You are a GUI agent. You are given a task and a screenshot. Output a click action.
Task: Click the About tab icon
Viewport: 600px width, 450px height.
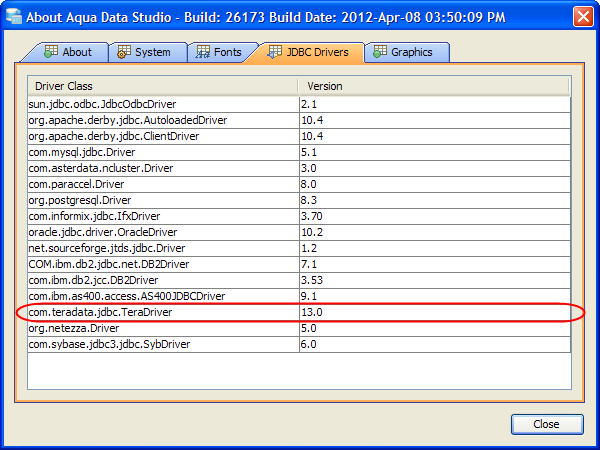[x=51, y=52]
